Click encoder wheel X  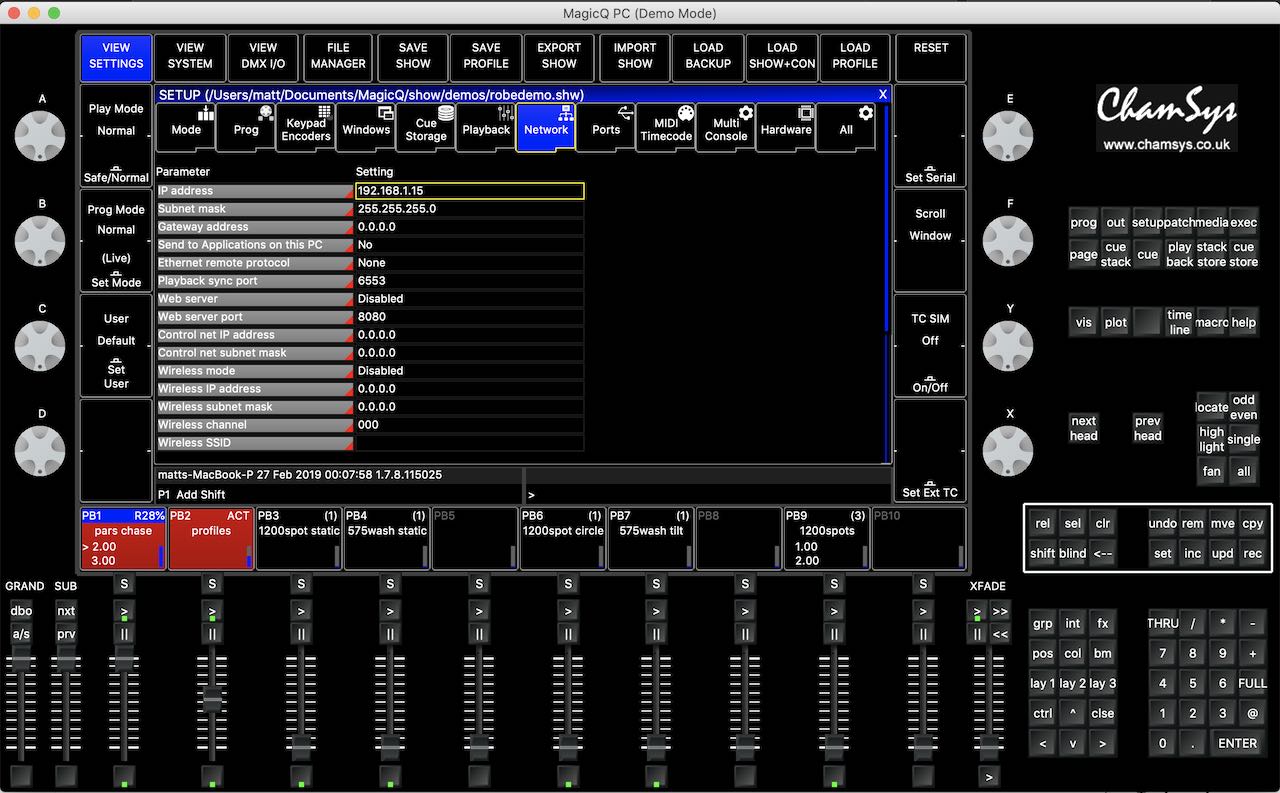[1008, 451]
